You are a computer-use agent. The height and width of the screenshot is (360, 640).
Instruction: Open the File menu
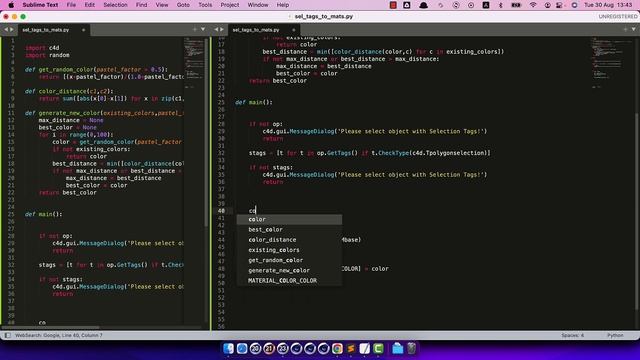[71, 5]
